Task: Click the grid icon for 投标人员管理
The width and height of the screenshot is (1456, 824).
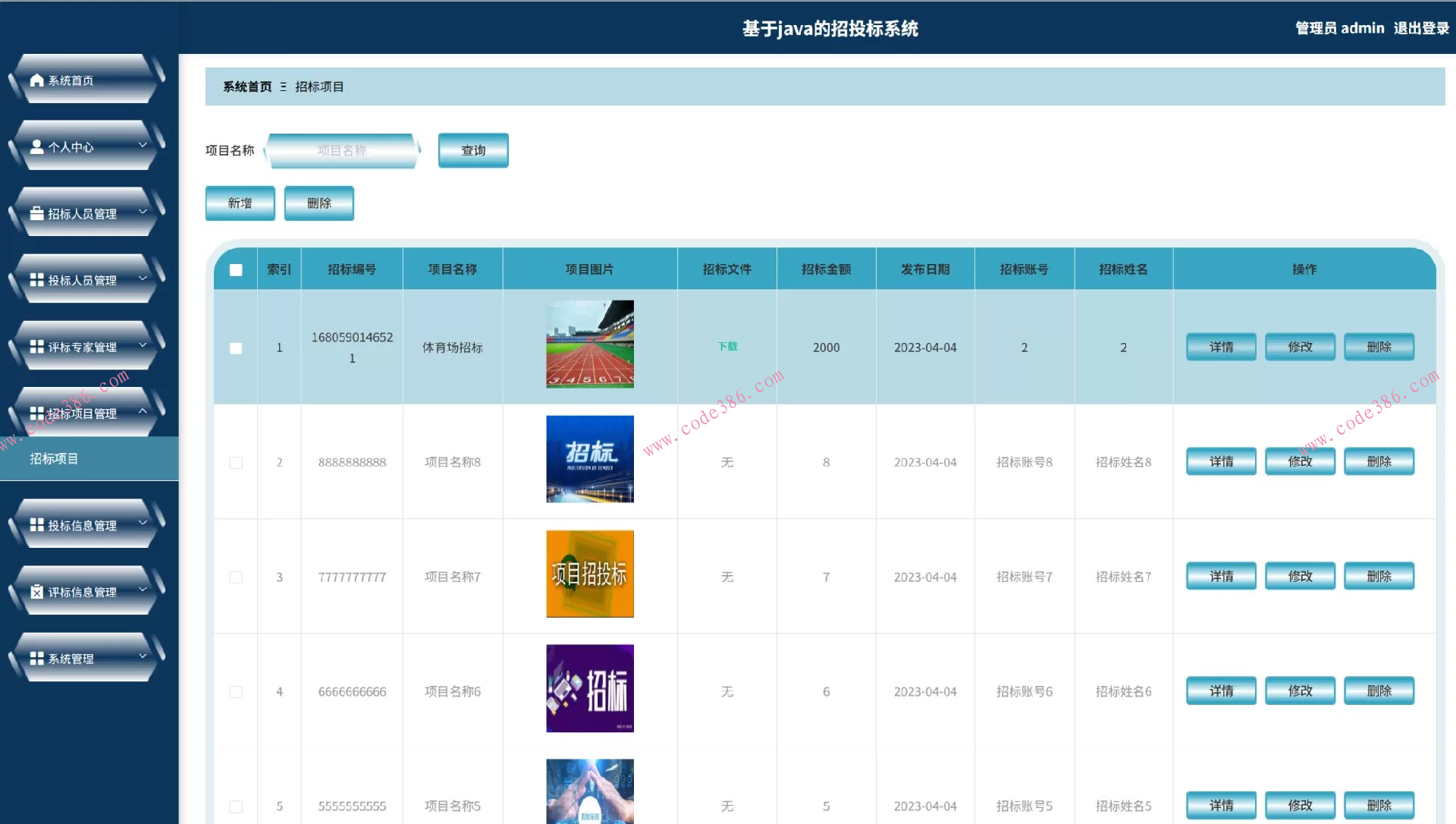Action: [36, 280]
